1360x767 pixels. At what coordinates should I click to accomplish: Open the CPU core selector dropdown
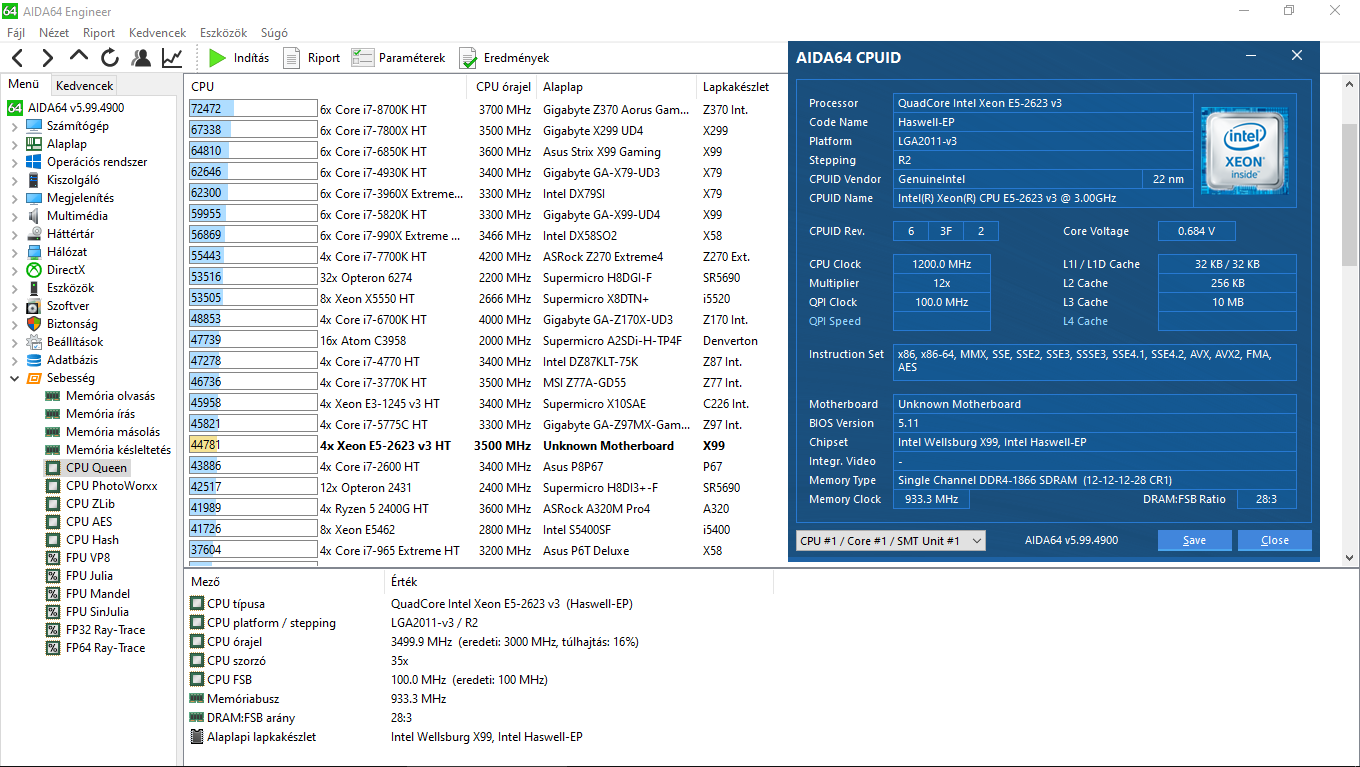[x=891, y=540]
